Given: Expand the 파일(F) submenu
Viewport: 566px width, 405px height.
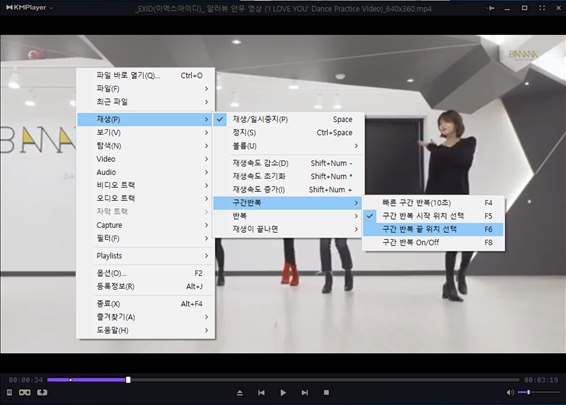Looking at the screenshot, I should point(146,88).
